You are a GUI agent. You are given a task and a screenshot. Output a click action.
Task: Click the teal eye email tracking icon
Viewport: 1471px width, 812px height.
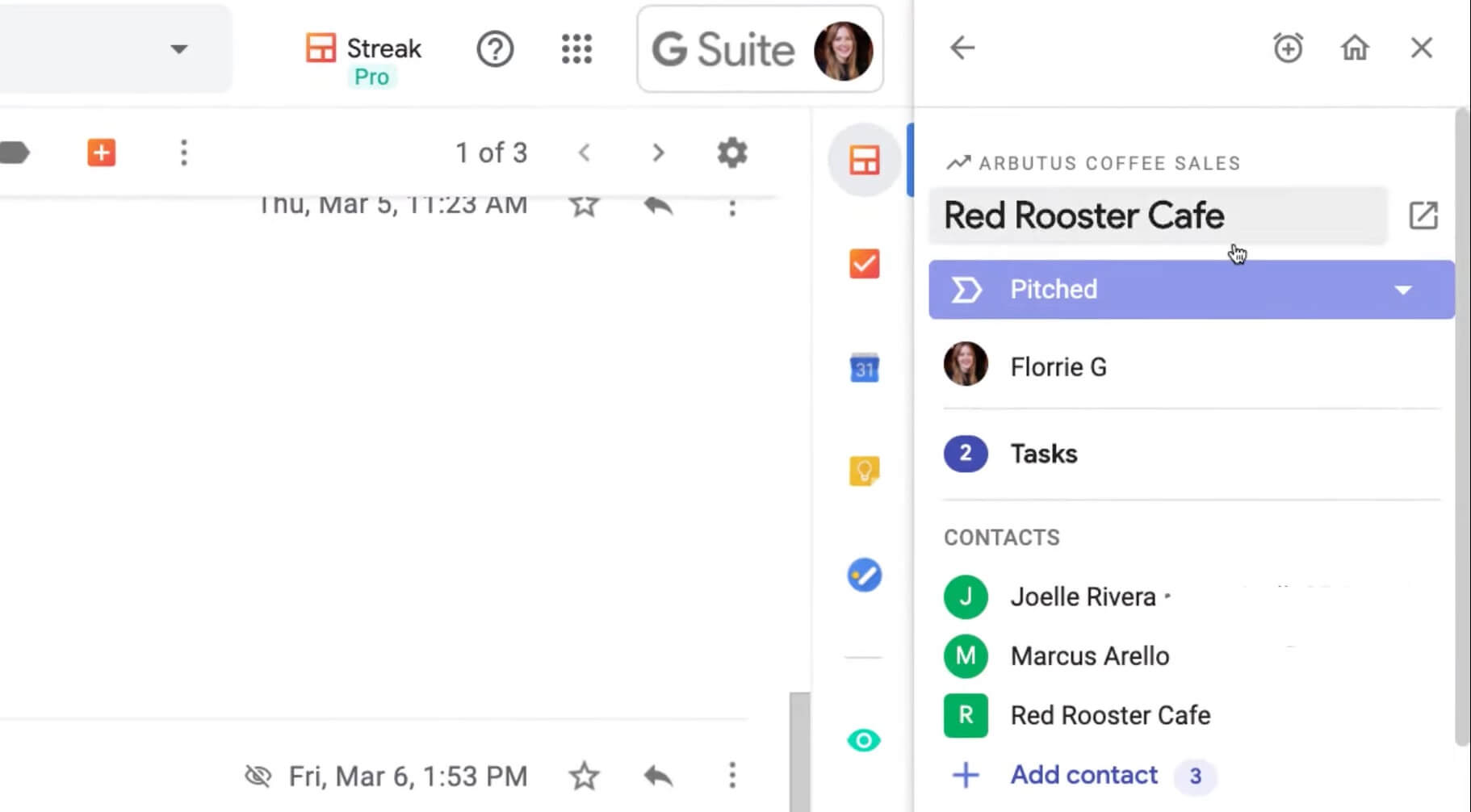864,740
